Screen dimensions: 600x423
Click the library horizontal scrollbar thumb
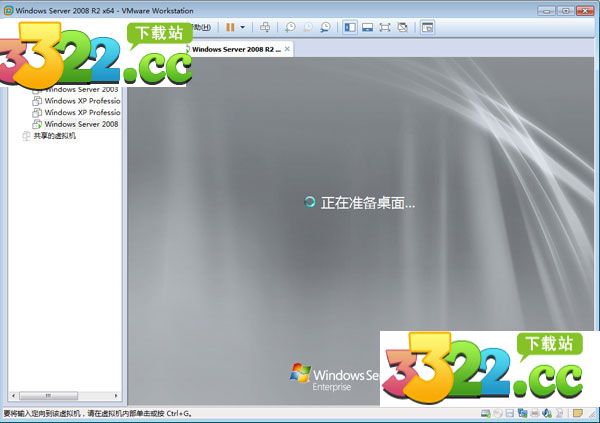pyautogui.click(x=49, y=395)
